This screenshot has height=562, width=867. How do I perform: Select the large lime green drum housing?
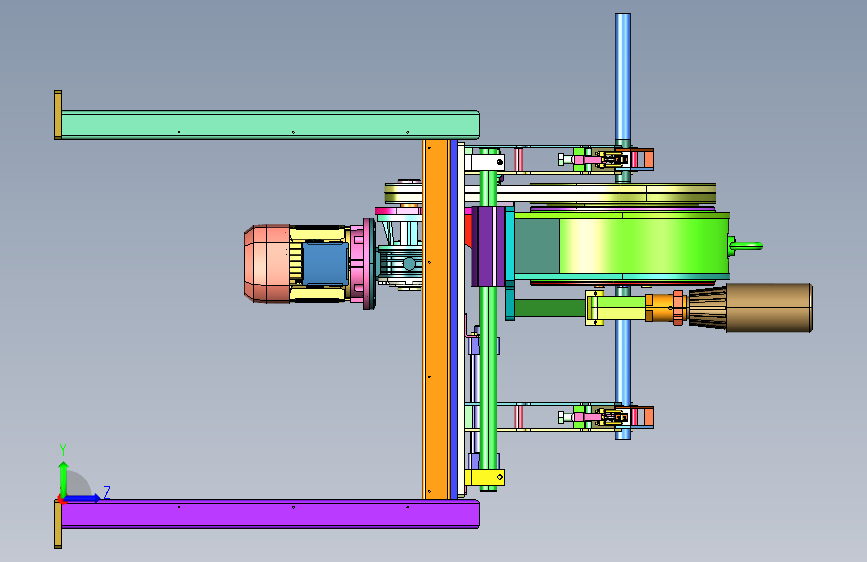pyautogui.click(x=644, y=246)
